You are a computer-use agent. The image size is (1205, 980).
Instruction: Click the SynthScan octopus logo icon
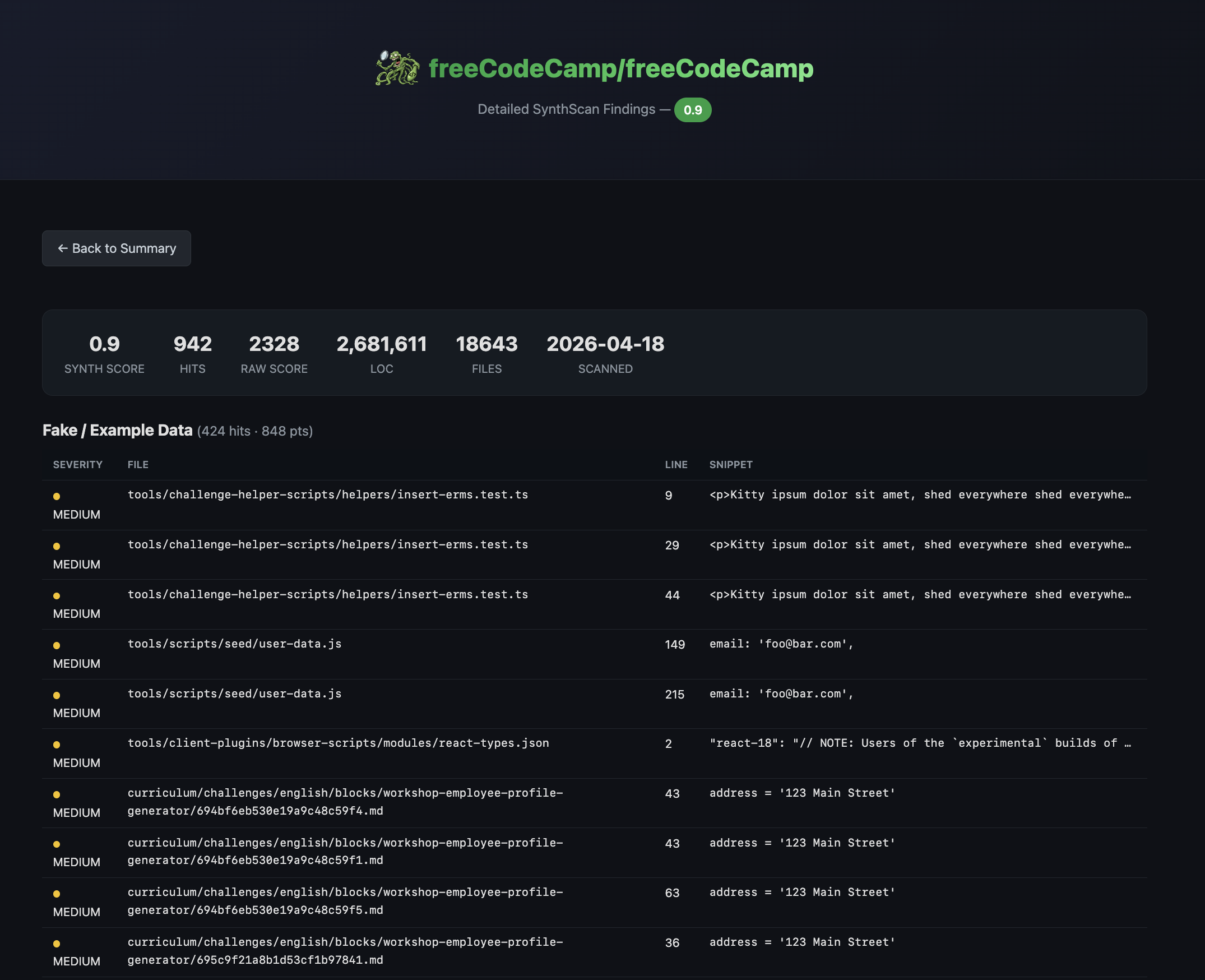397,68
